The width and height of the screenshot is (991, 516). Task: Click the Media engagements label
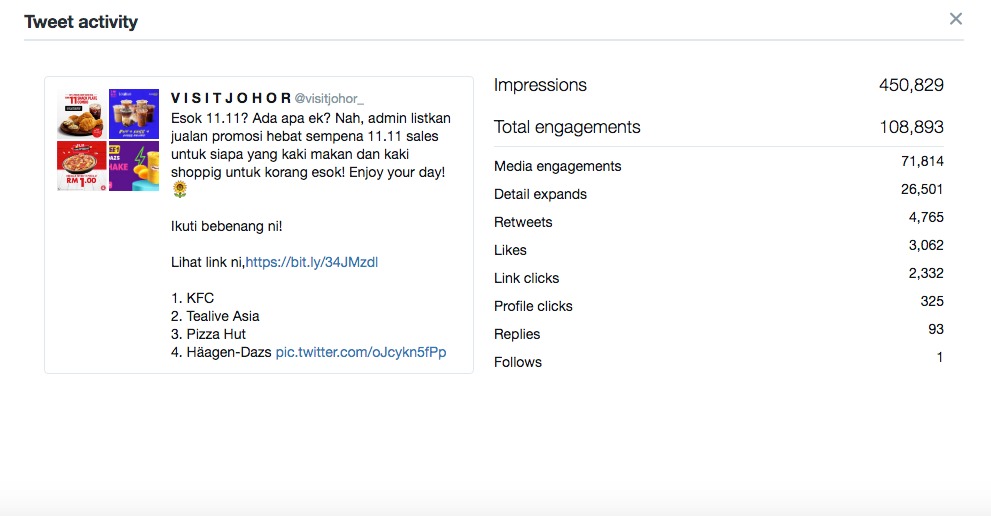tap(557, 166)
